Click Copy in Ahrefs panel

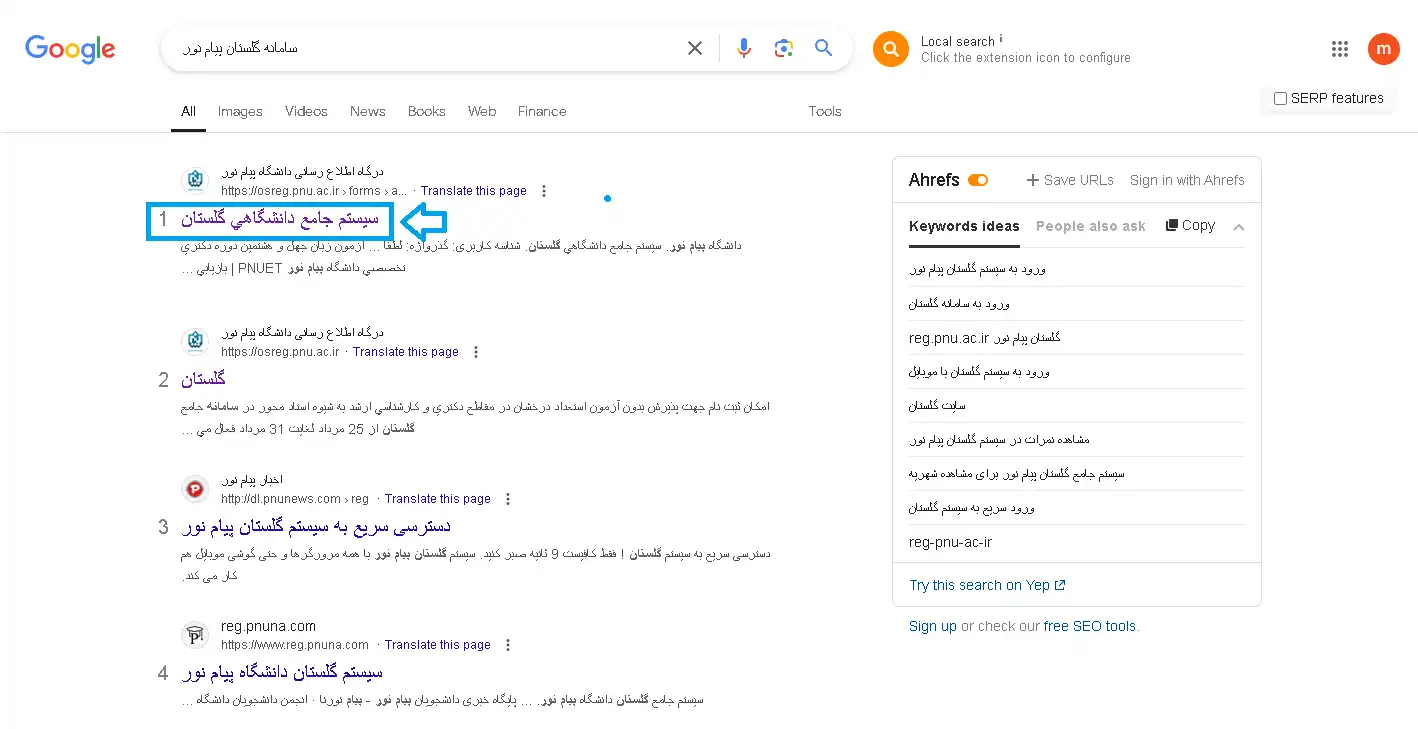(1190, 226)
